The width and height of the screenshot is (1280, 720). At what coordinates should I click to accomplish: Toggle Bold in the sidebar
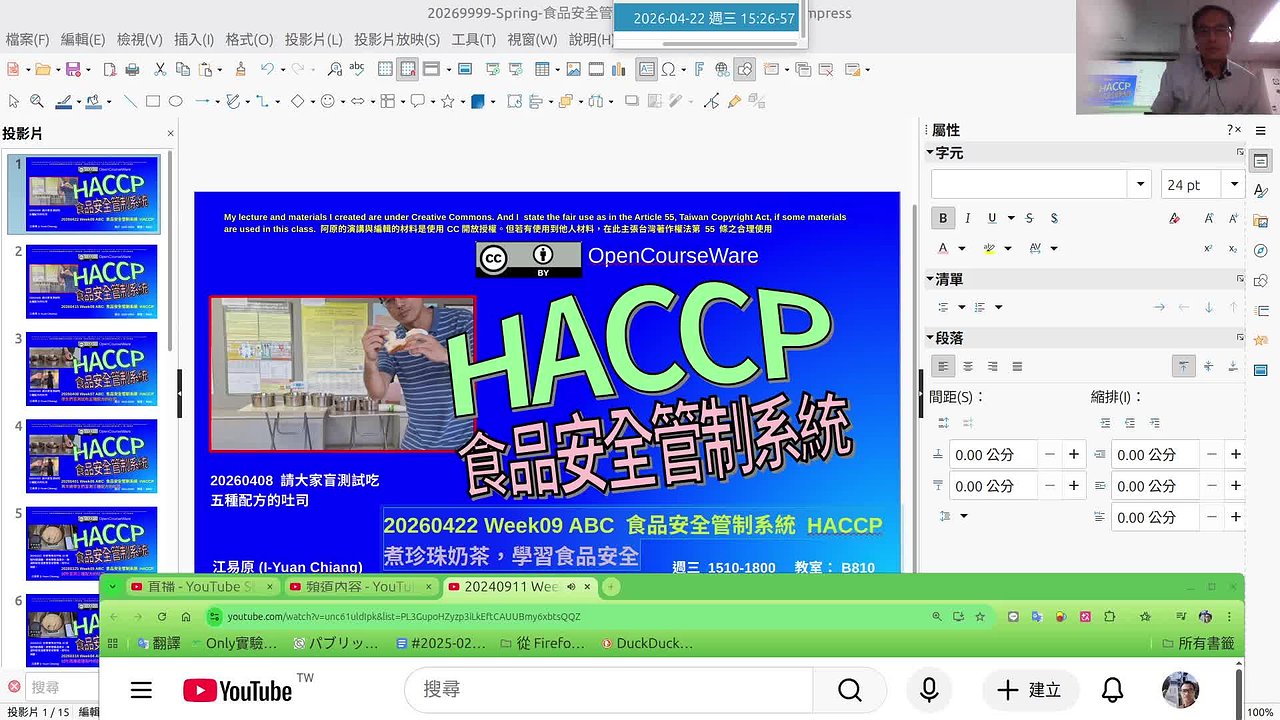tap(943, 218)
